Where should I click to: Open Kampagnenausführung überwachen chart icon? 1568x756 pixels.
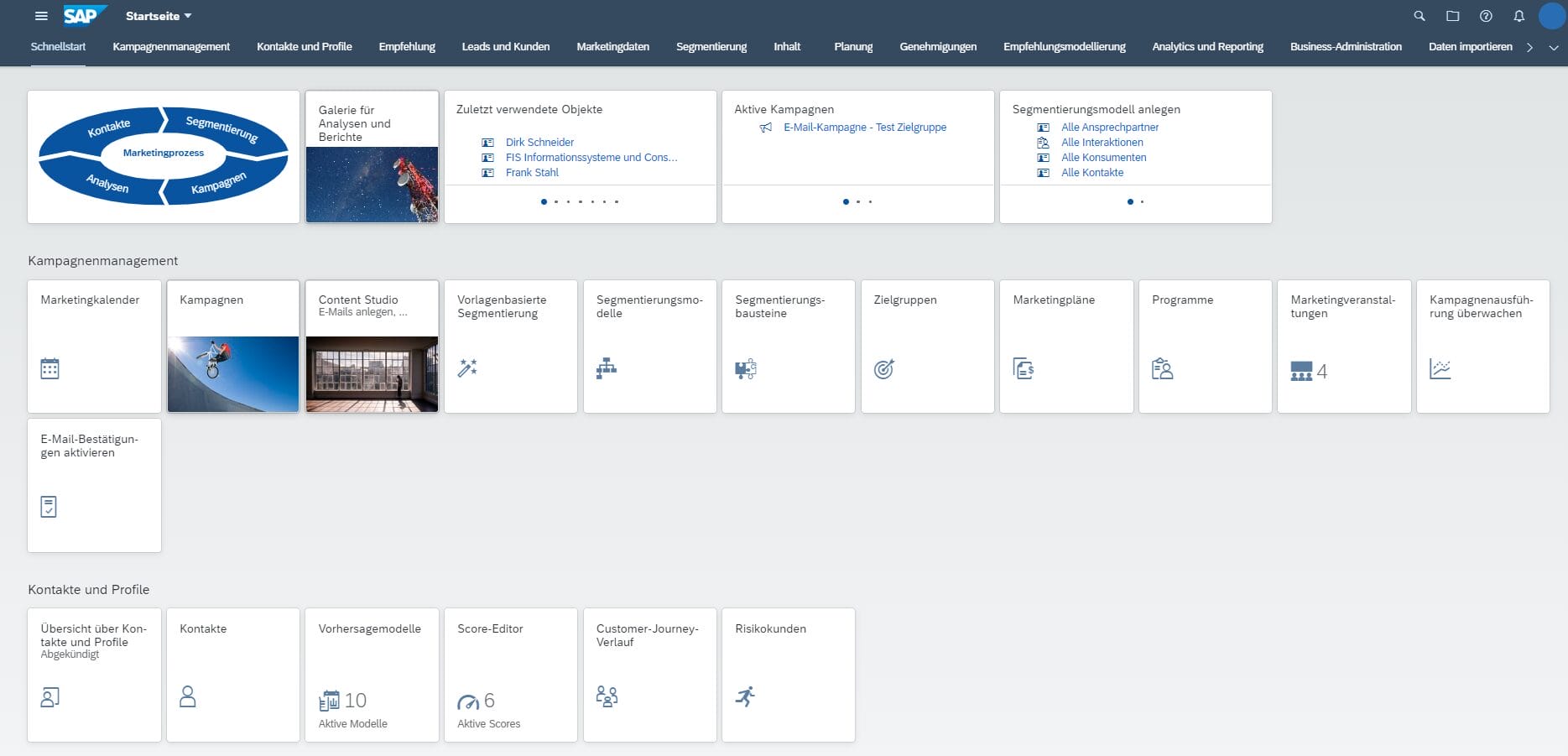[1440, 368]
